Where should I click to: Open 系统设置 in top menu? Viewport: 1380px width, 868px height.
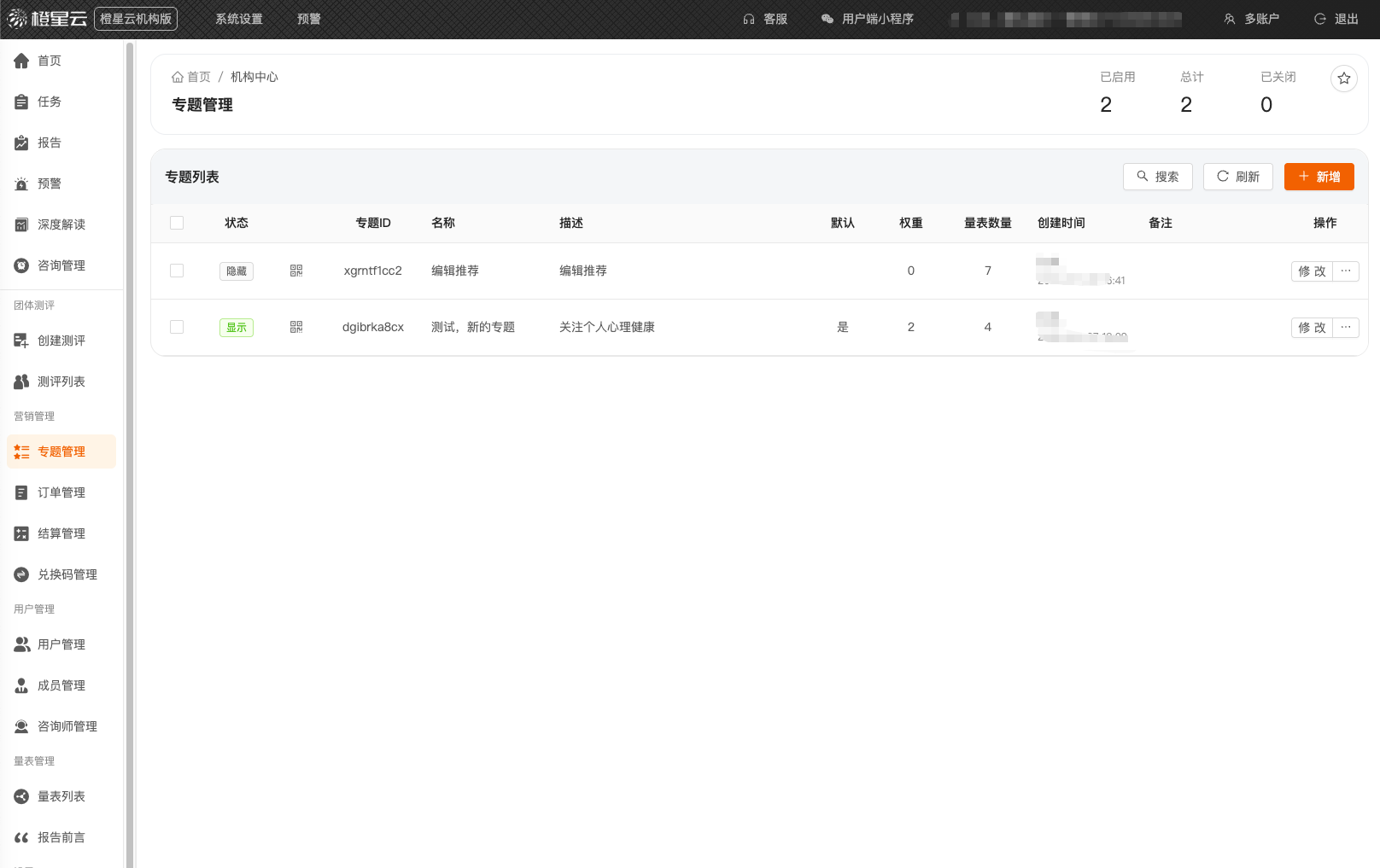coord(239,19)
